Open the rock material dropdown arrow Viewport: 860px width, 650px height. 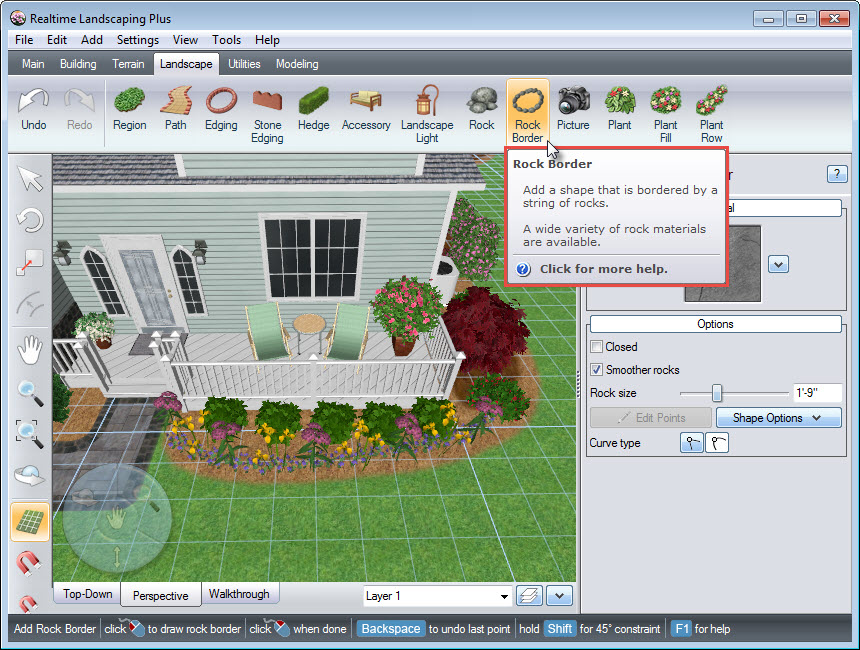click(x=778, y=264)
